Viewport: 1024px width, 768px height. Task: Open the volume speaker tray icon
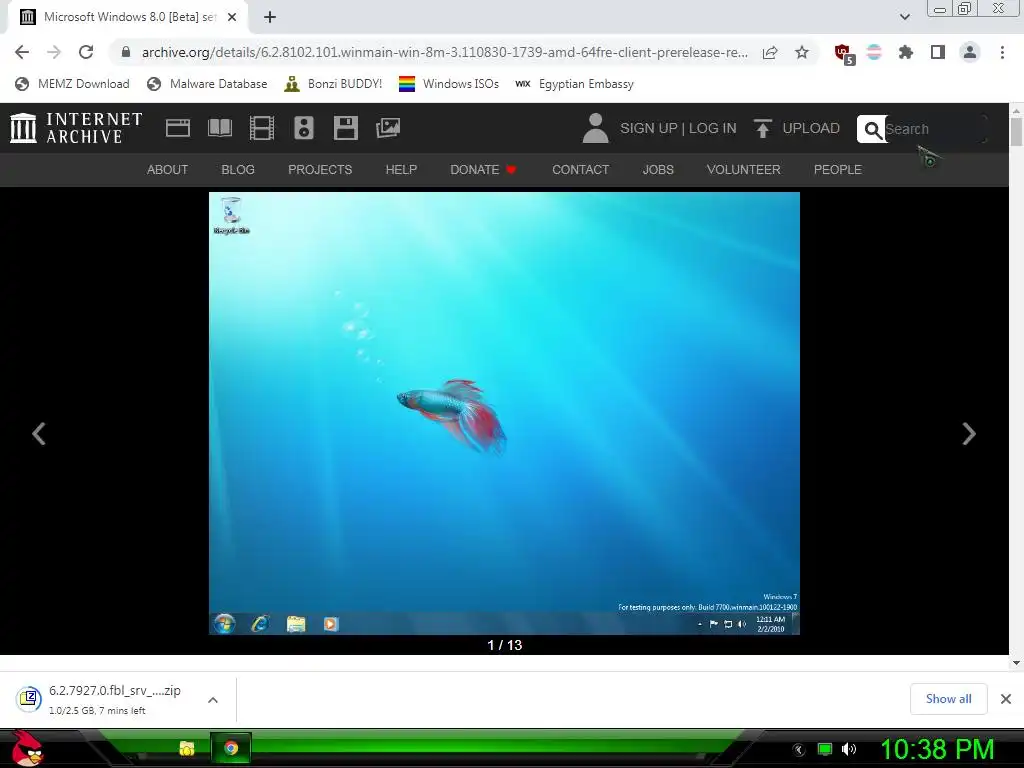(x=849, y=749)
